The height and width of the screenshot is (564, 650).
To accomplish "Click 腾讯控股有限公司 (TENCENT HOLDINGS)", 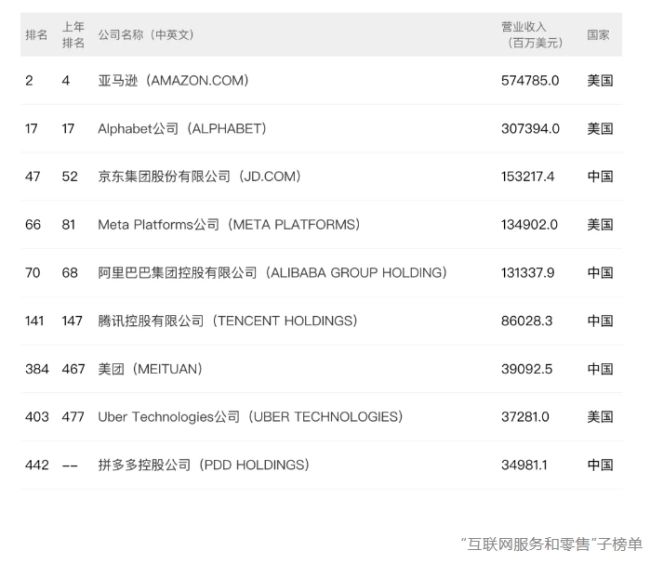I will pyautogui.click(x=227, y=321).
